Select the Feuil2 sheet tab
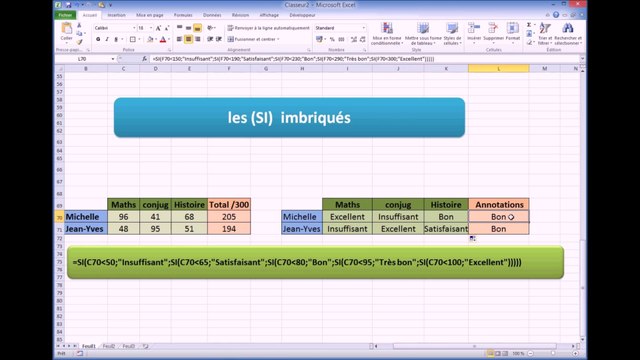The width and height of the screenshot is (640, 360). [x=109, y=346]
